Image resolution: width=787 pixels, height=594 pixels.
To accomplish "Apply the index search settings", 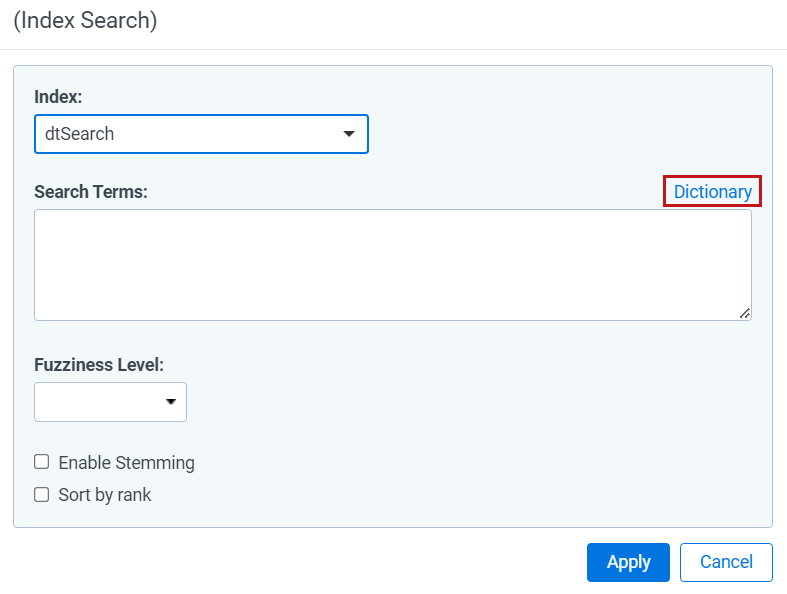I will coord(628,562).
